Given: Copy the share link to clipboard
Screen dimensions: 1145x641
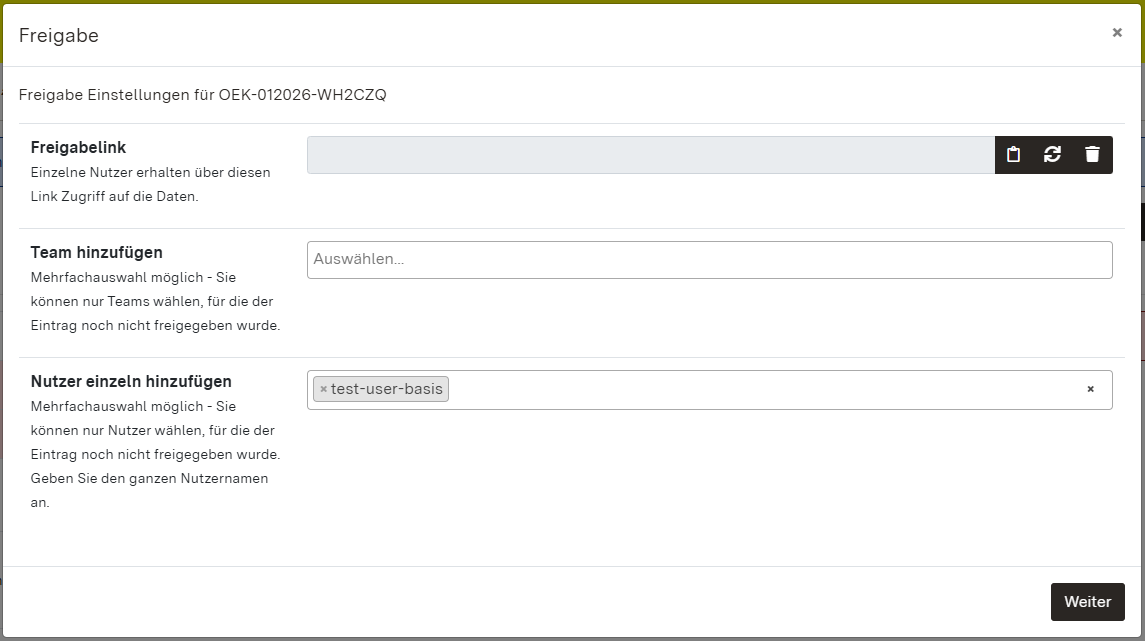Looking at the screenshot, I should click(x=1014, y=155).
